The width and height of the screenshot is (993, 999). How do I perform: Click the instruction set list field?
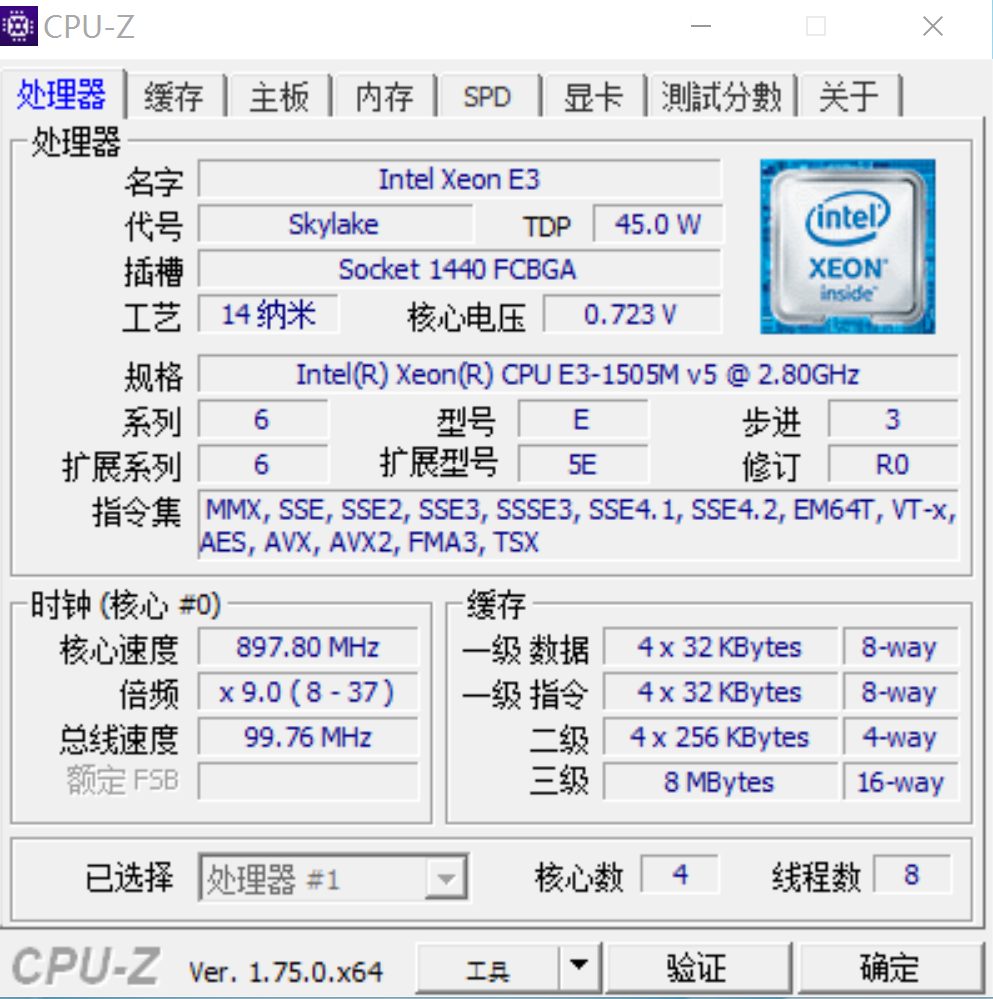point(578,526)
